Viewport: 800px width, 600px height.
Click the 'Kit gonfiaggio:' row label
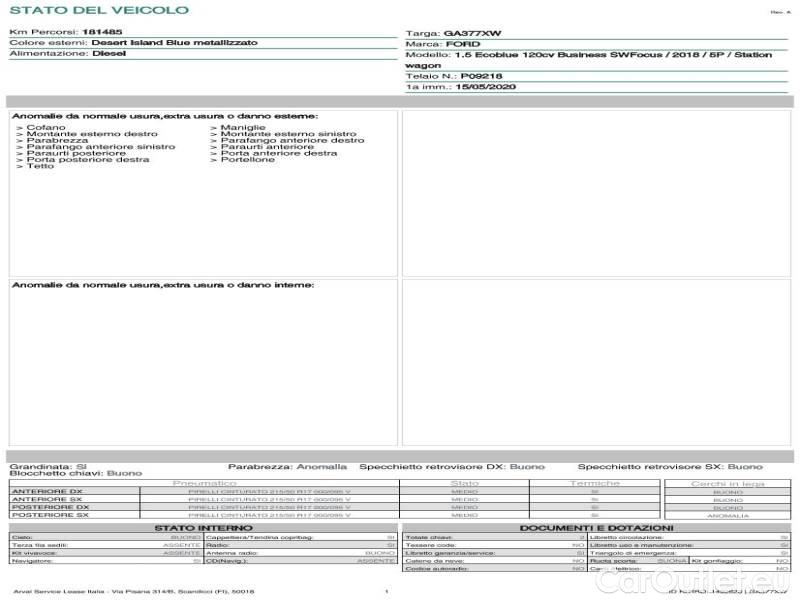pyautogui.click(x=716, y=561)
